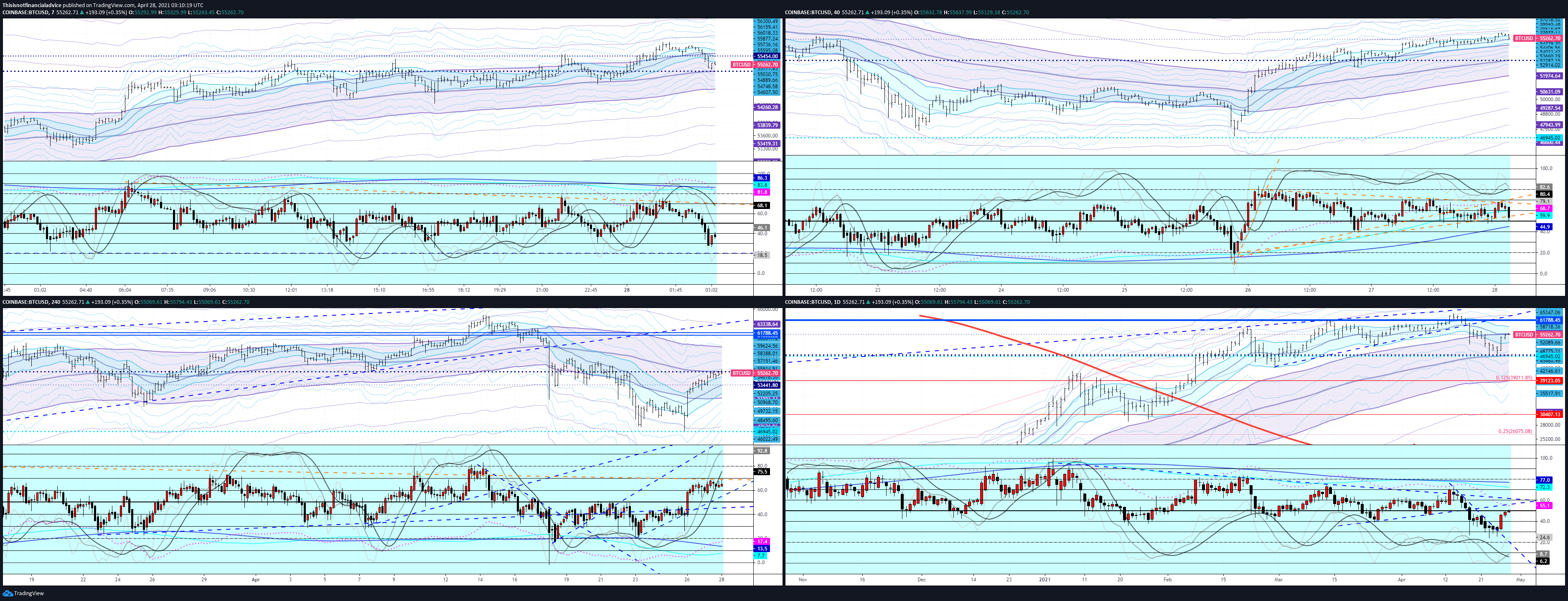Click the 68.7 magenta indicator label

1545,208
